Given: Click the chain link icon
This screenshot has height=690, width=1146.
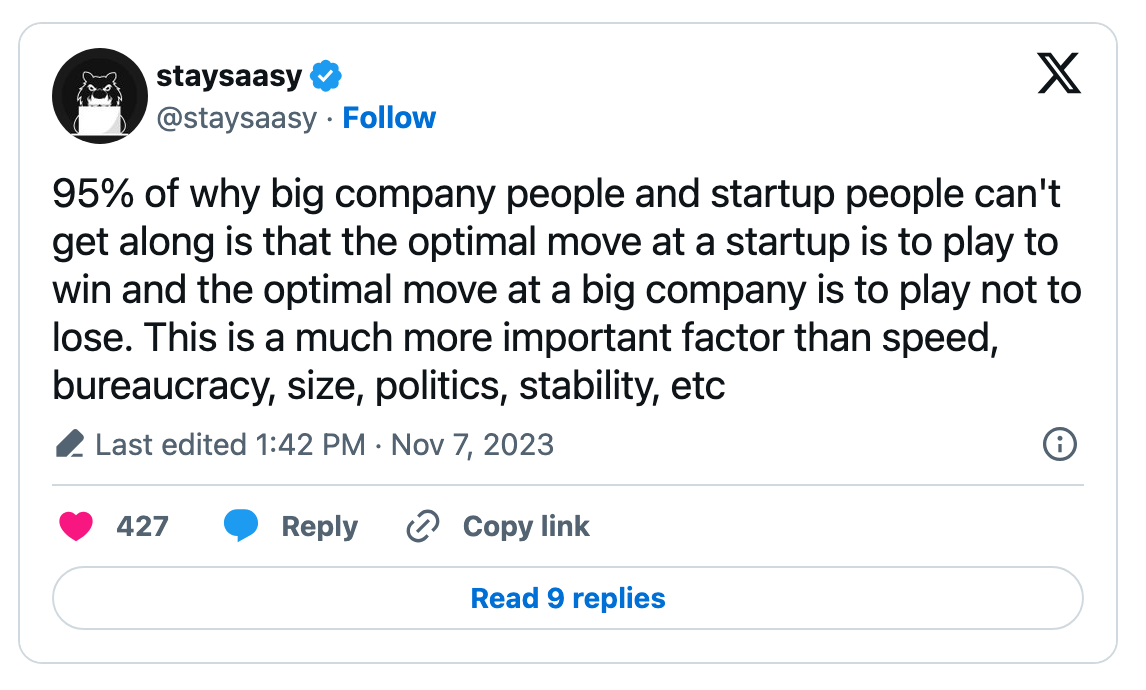Looking at the screenshot, I should pyautogui.click(x=422, y=526).
